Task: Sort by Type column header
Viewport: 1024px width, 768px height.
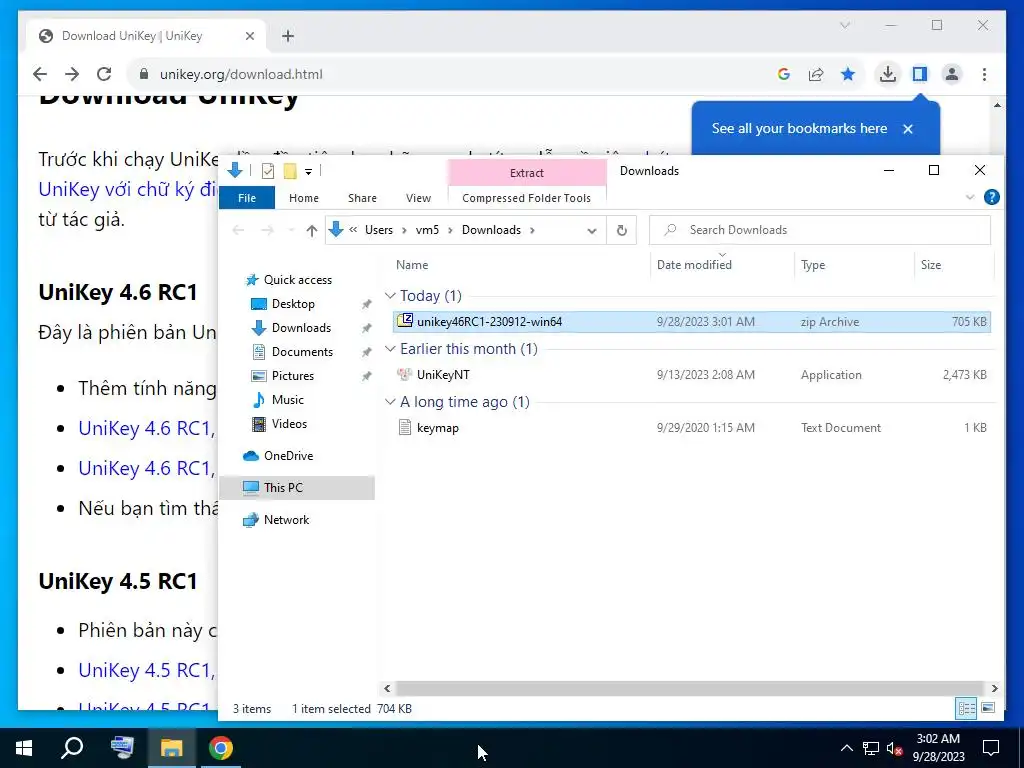Action: tap(813, 264)
